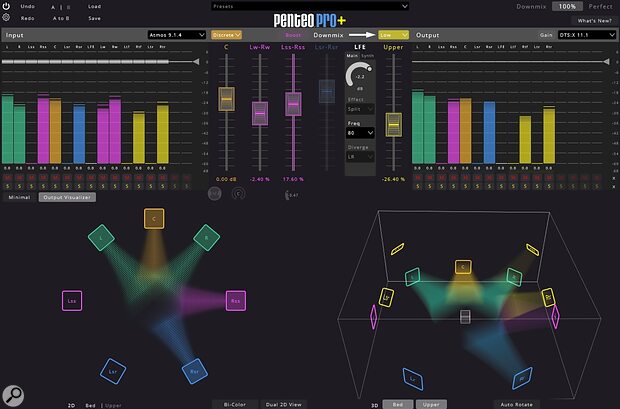This screenshot has height=409, width=620.
Task: Select the Output Visualizer tab
Action: click(67, 197)
